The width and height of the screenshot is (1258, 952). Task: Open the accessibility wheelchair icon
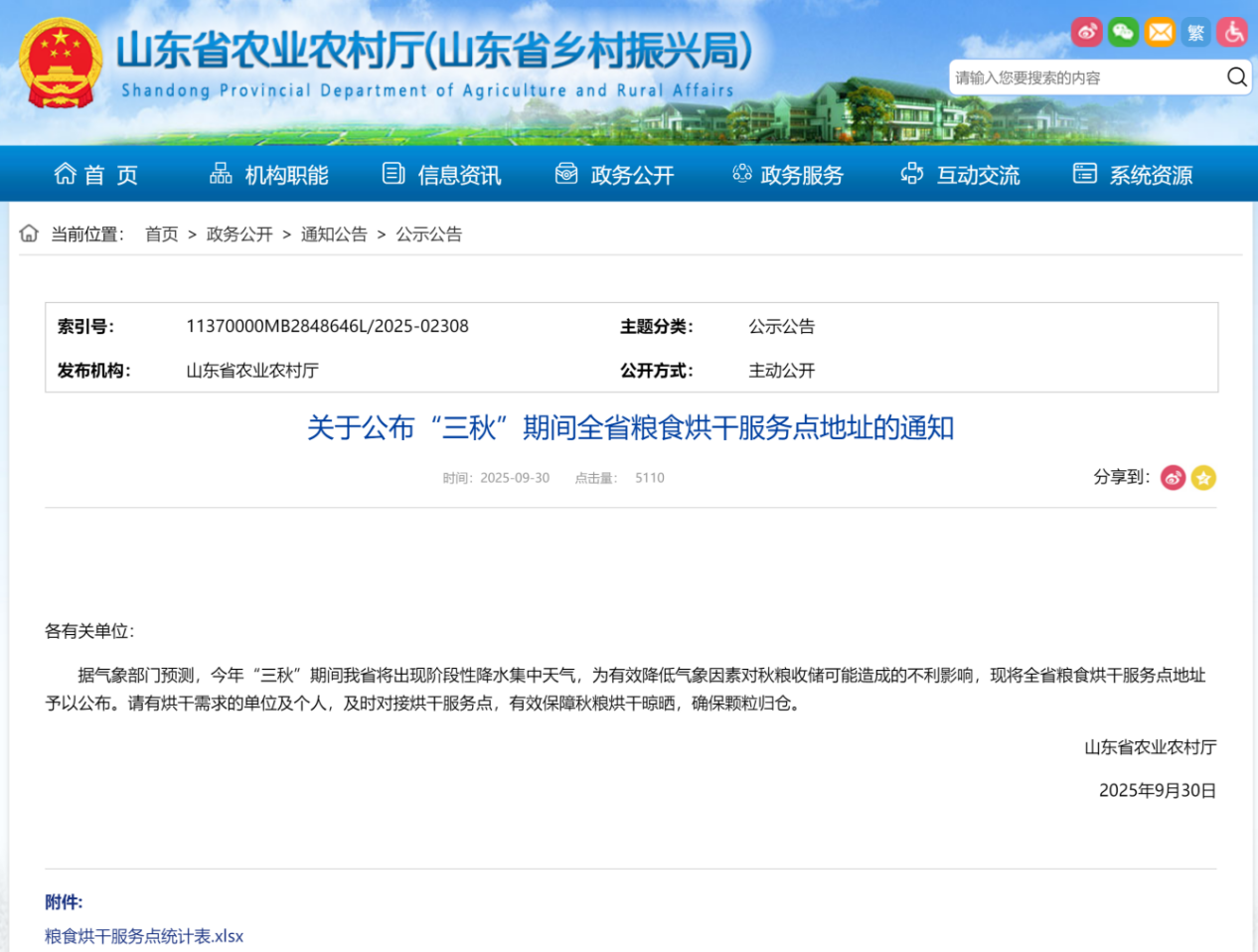pyautogui.click(x=1232, y=33)
